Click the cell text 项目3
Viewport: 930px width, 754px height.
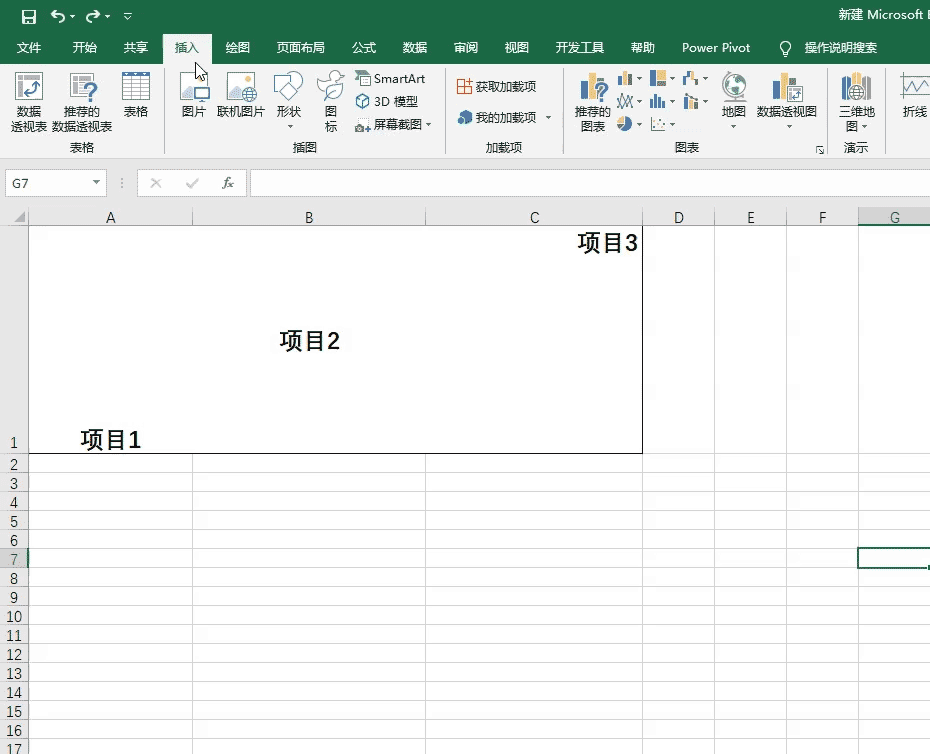(x=607, y=243)
